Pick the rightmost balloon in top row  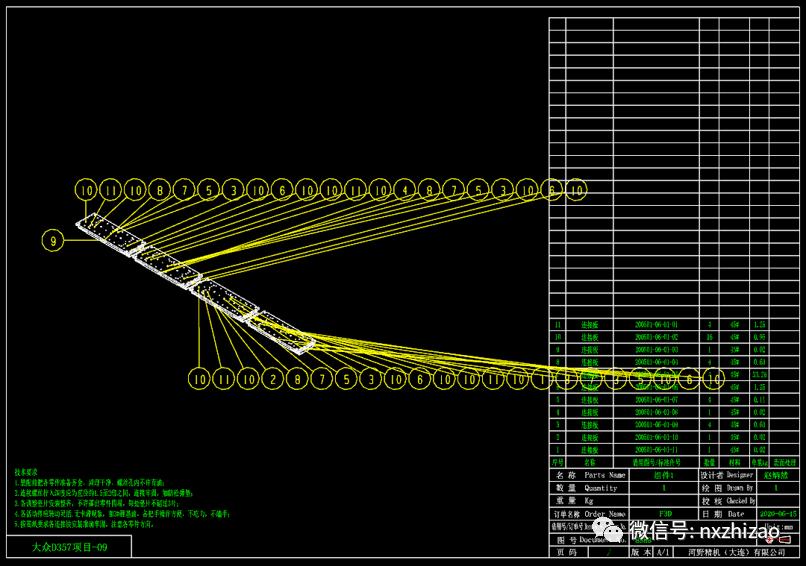coord(577,189)
